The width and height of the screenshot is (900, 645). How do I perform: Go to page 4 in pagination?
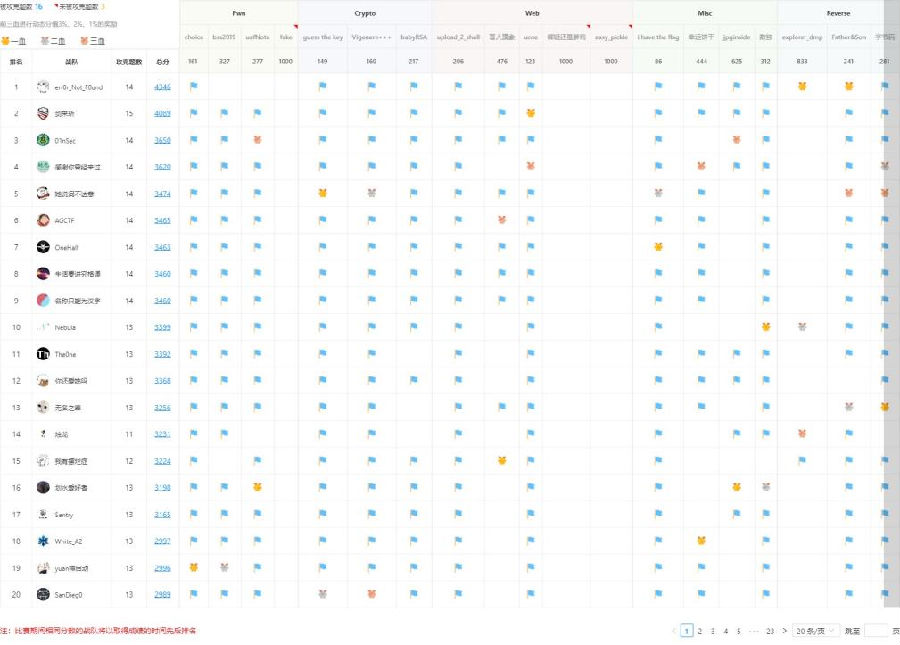coord(726,631)
